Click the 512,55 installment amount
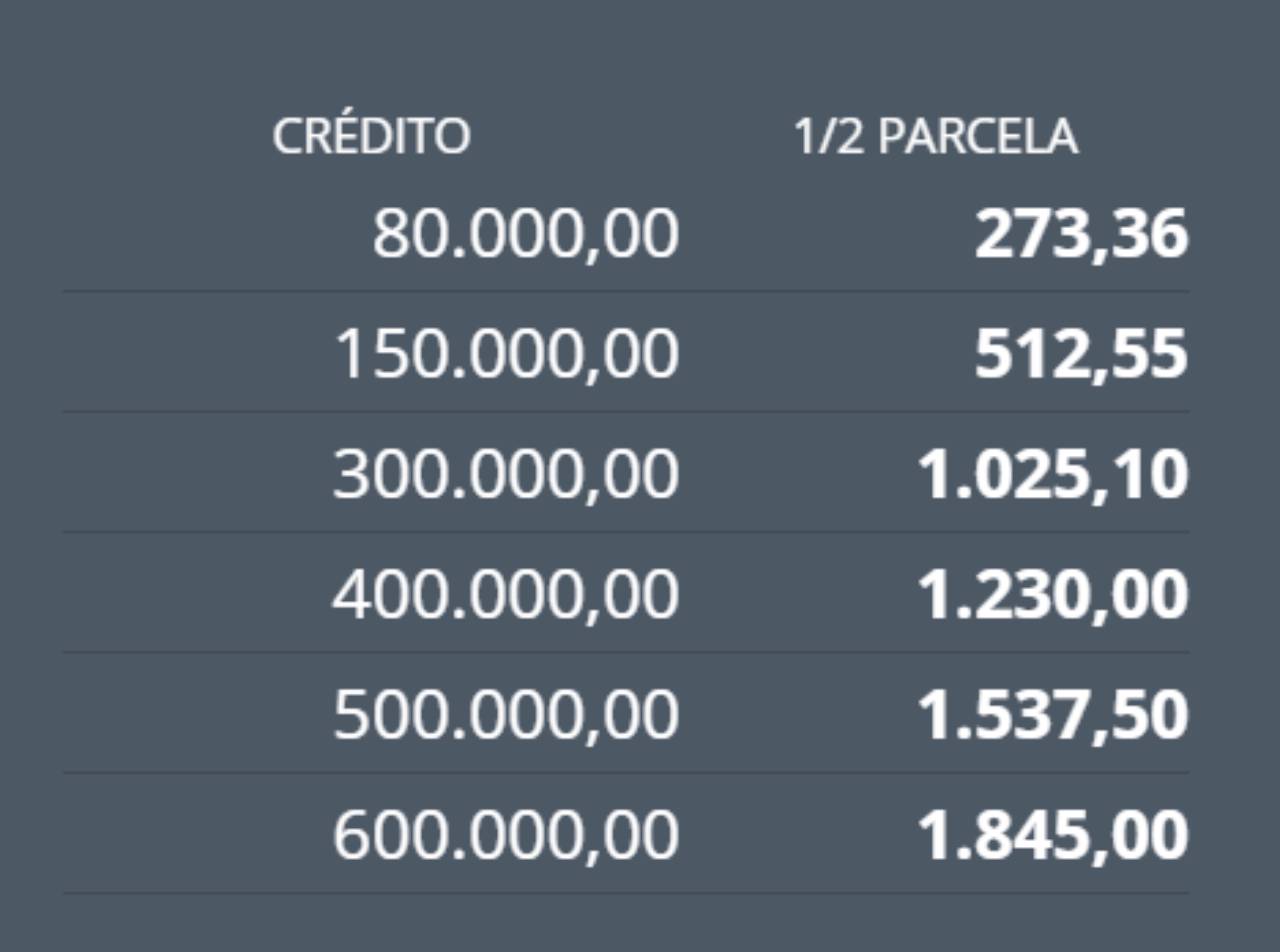Image resolution: width=1280 pixels, height=952 pixels. tap(1081, 355)
